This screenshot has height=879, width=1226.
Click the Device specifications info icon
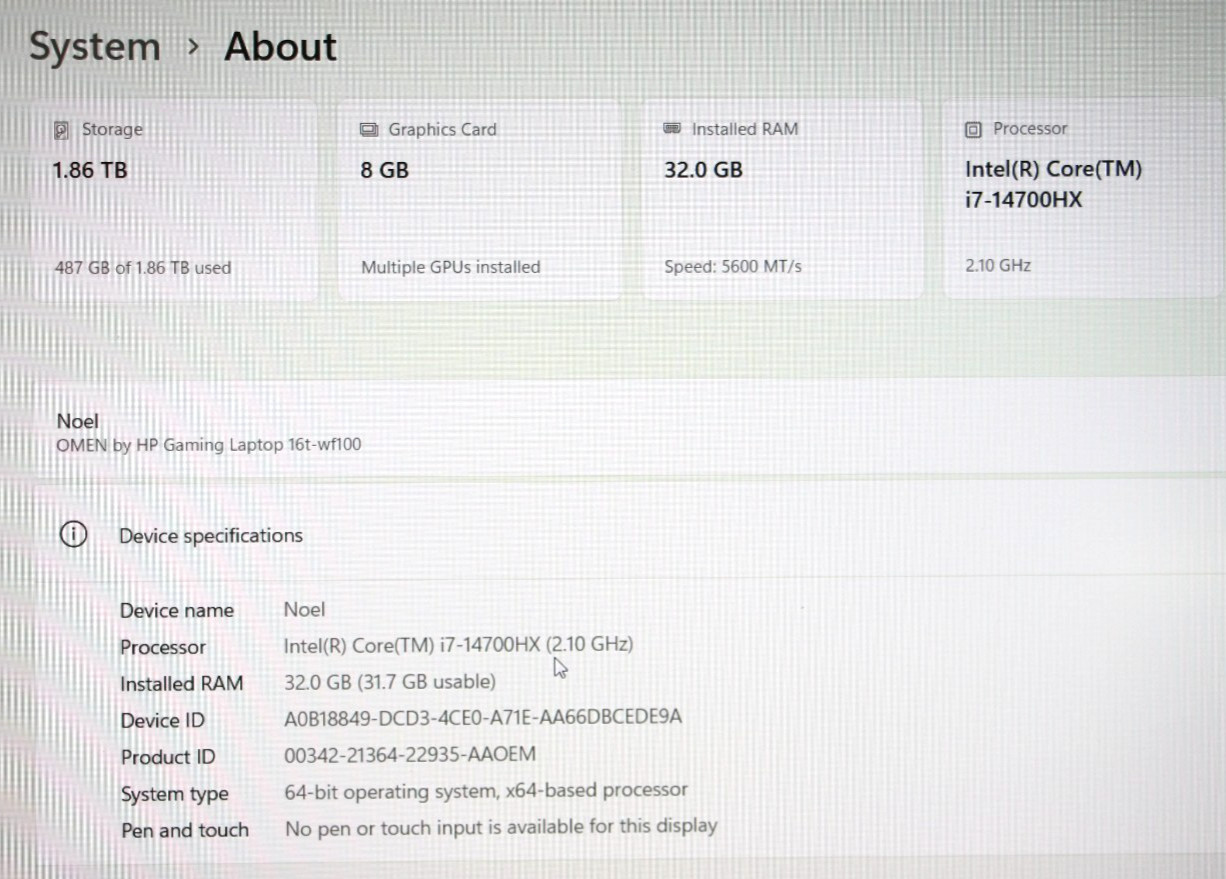(x=74, y=535)
